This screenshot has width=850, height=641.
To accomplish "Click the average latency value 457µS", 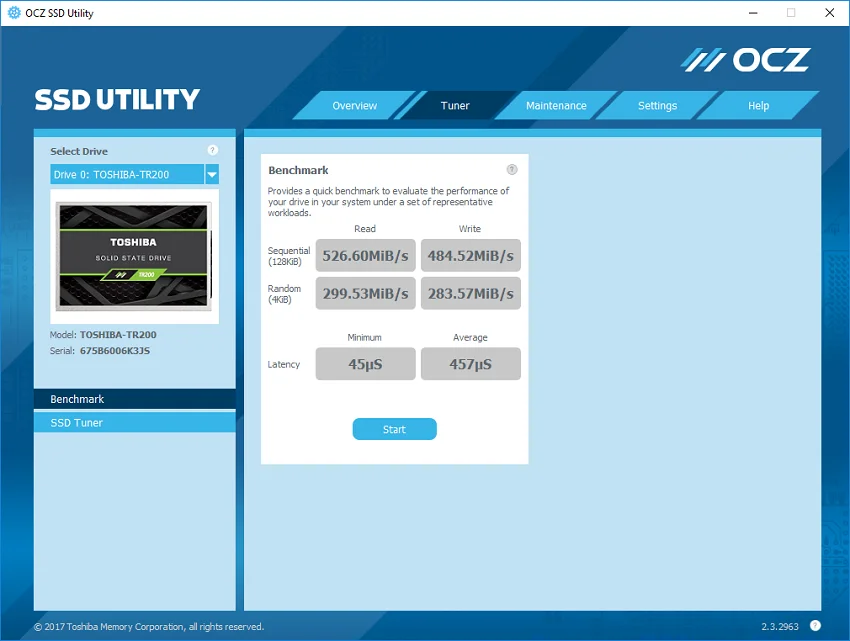I will click(471, 364).
